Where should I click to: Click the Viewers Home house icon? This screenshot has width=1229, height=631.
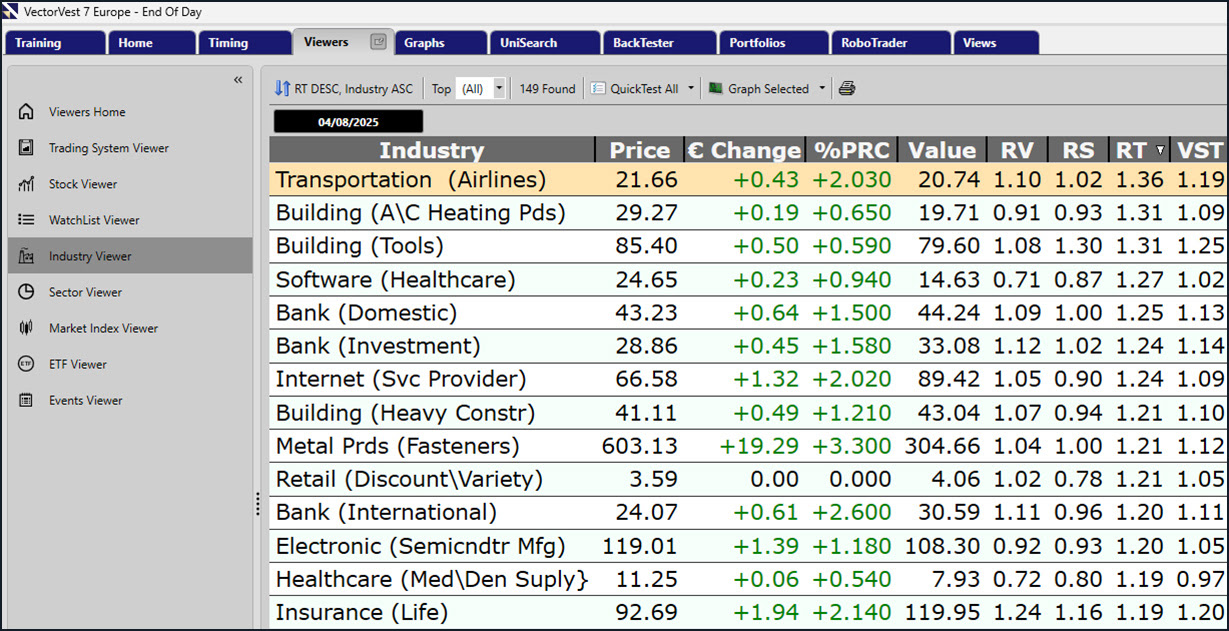tap(27, 112)
